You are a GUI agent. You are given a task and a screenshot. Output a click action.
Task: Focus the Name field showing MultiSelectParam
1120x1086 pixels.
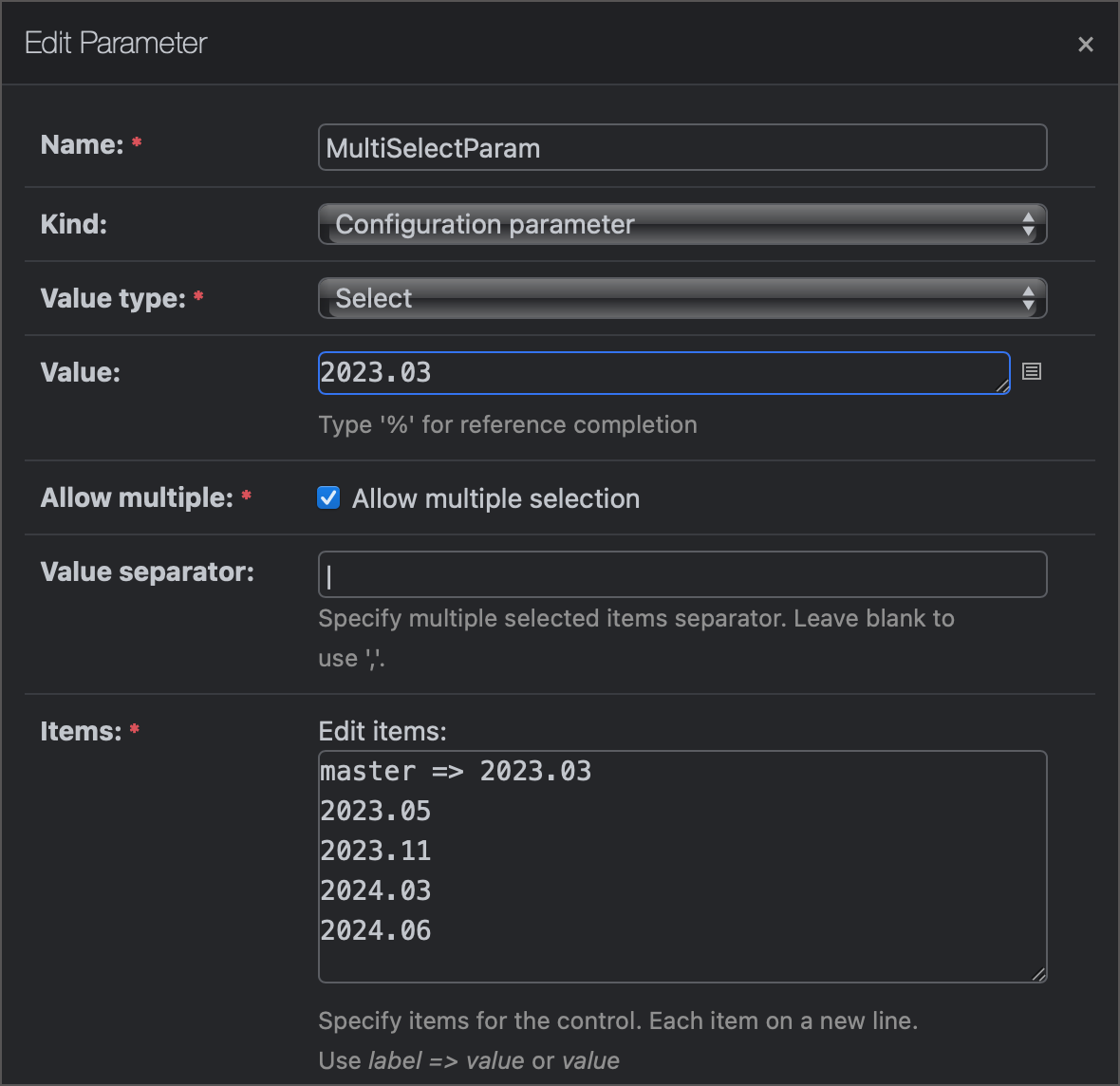[x=681, y=147]
